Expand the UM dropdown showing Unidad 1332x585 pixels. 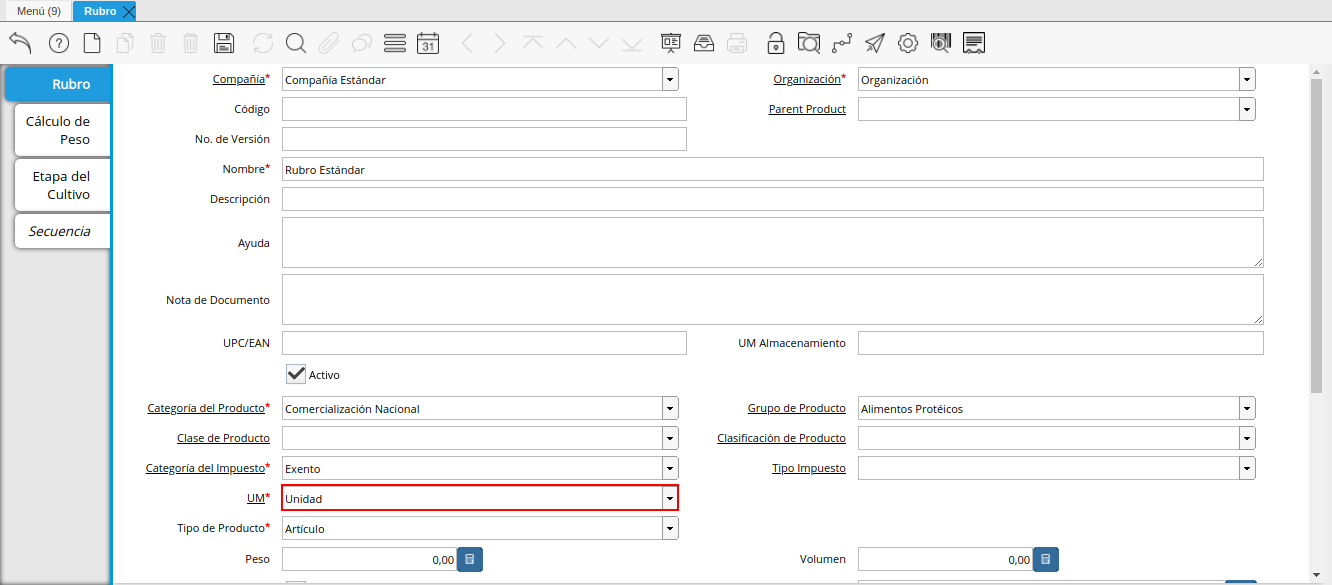pyautogui.click(x=669, y=498)
